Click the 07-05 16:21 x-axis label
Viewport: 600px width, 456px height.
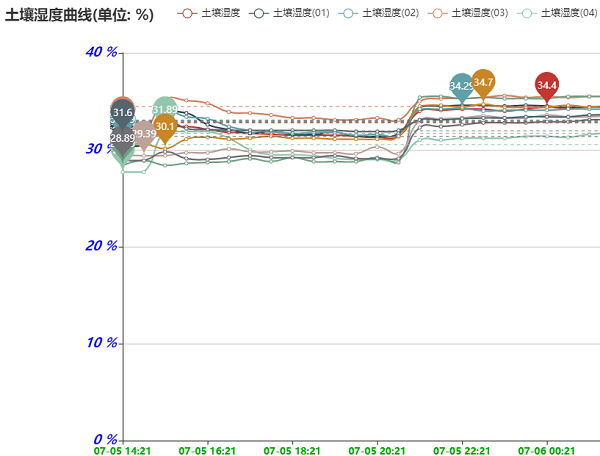207,450
